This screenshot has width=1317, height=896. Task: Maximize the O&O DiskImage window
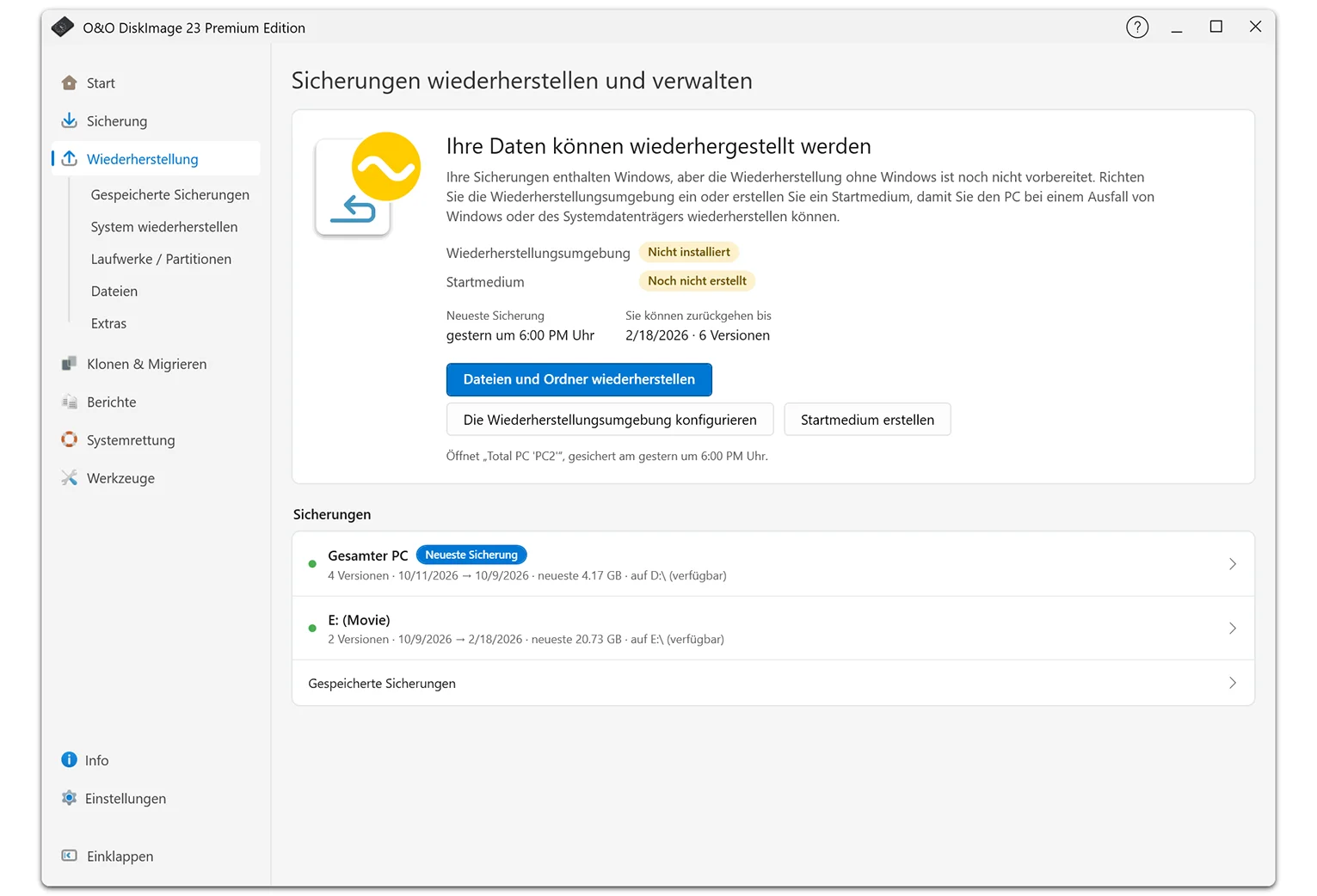point(1215,27)
